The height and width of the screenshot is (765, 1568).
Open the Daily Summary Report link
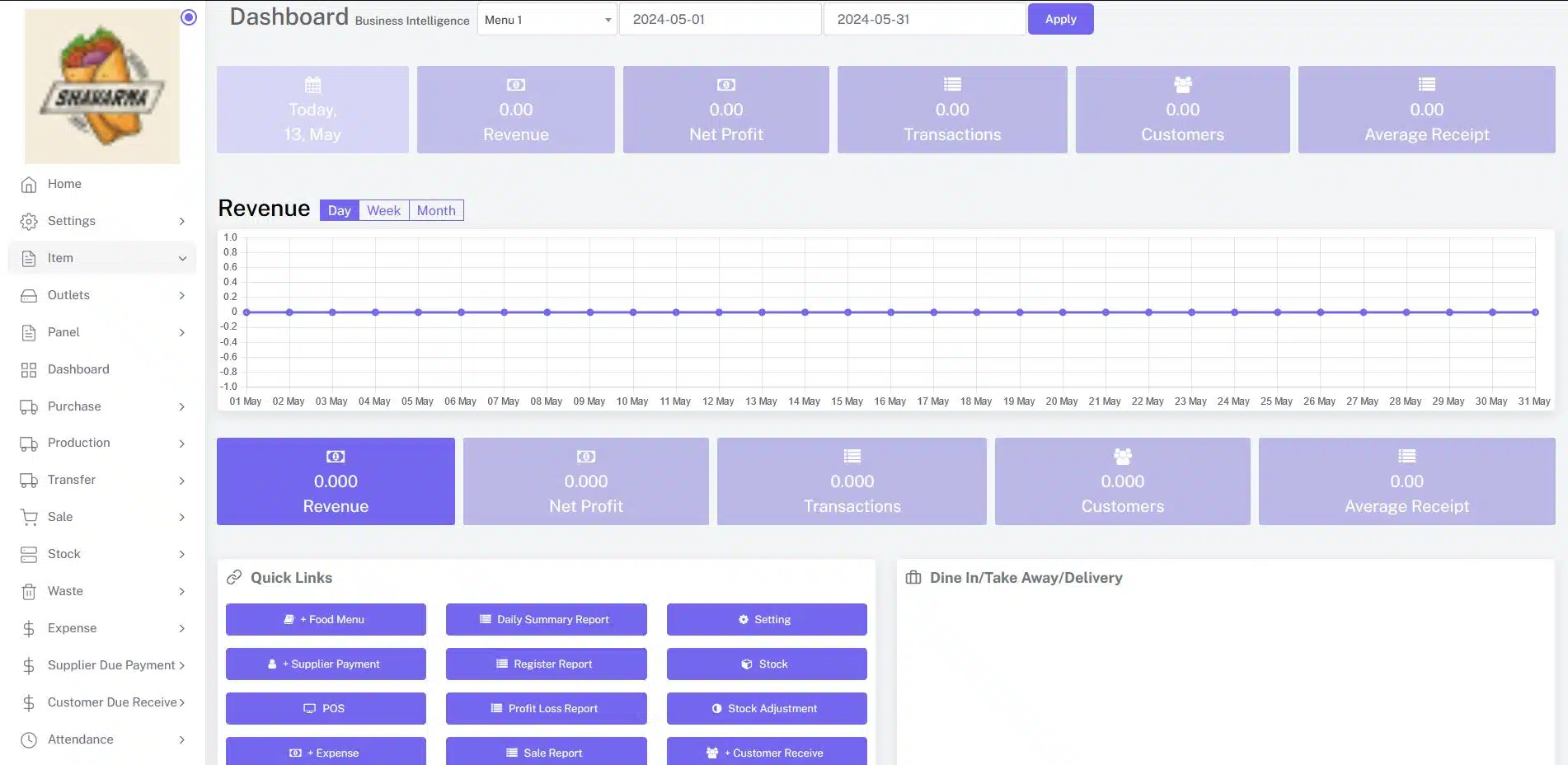click(546, 619)
